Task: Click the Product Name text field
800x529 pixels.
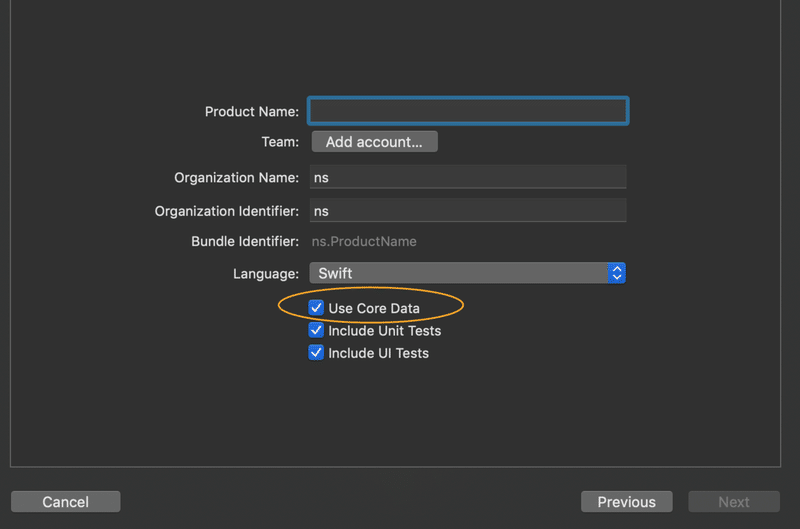Action: point(468,110)
